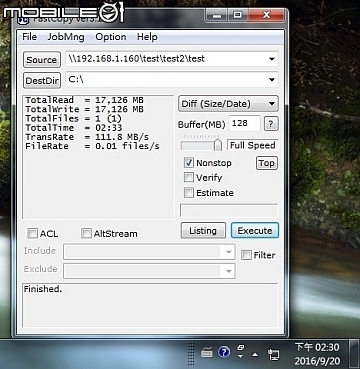Click the Buffer(MB) input field

(x=244, y=124)
